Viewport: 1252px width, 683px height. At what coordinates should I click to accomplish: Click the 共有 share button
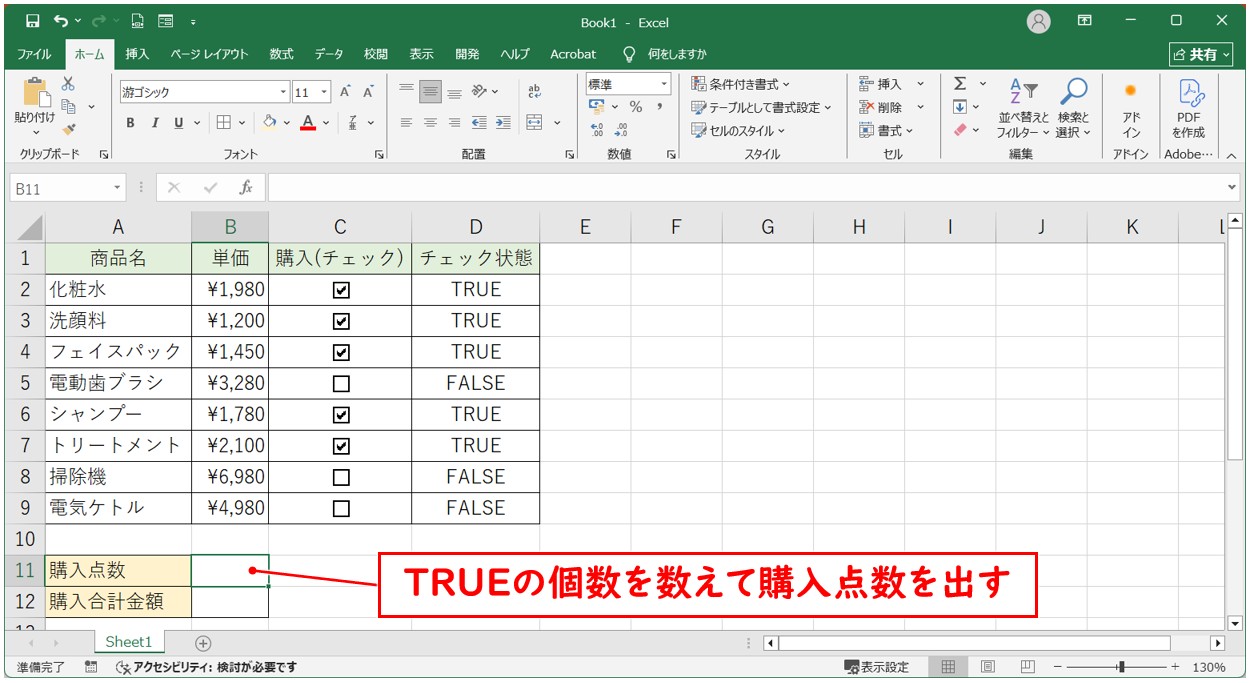[1201, 54]
